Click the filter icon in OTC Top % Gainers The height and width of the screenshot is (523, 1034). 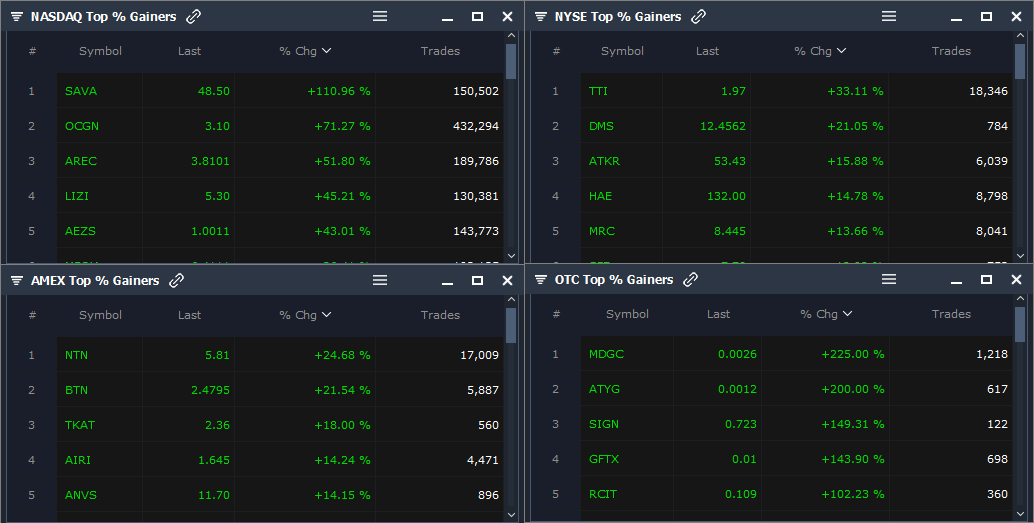[x=541, y=280]
